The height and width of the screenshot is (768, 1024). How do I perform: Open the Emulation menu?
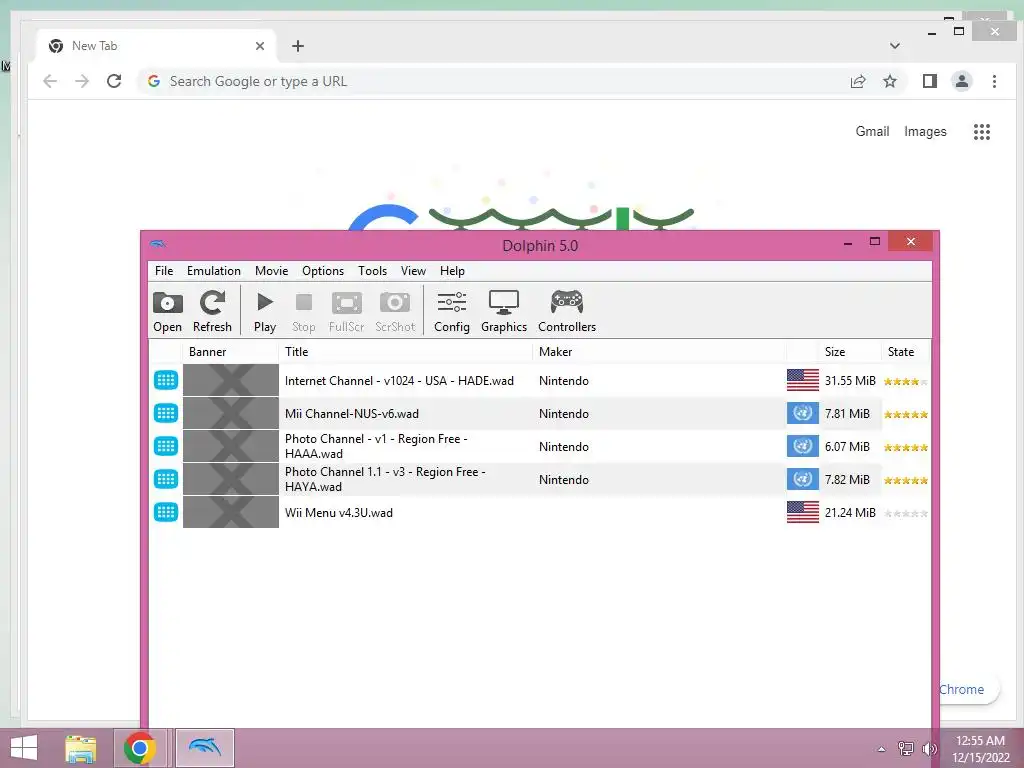pos(214,271)
